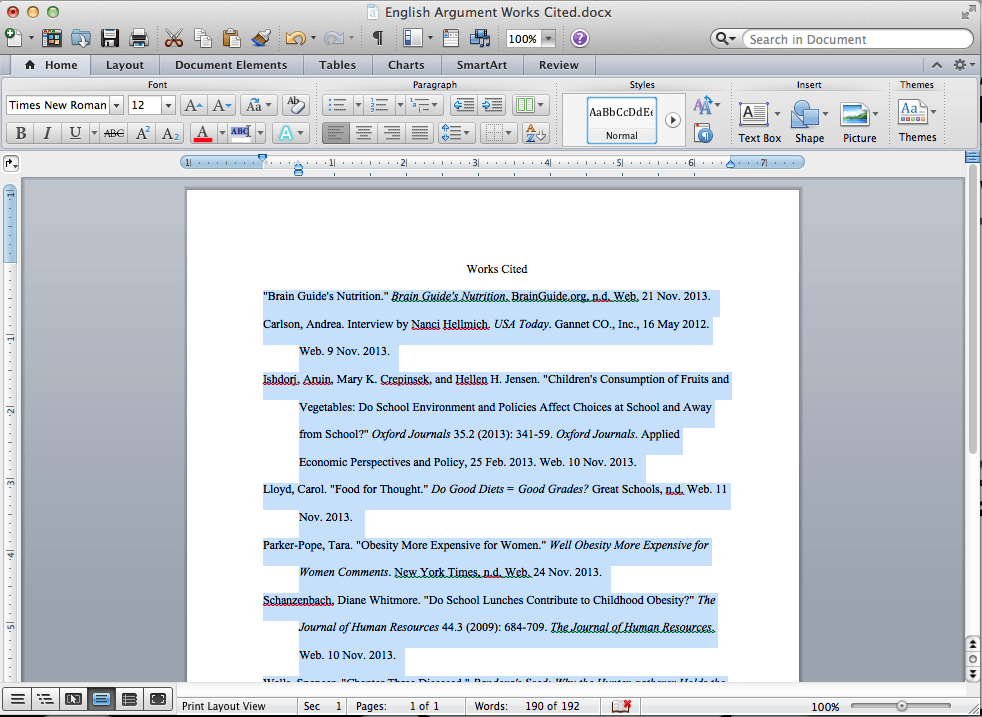Switch to Notebook Layout view
Screen dimensions: 982x717
[x=129, y=699]
